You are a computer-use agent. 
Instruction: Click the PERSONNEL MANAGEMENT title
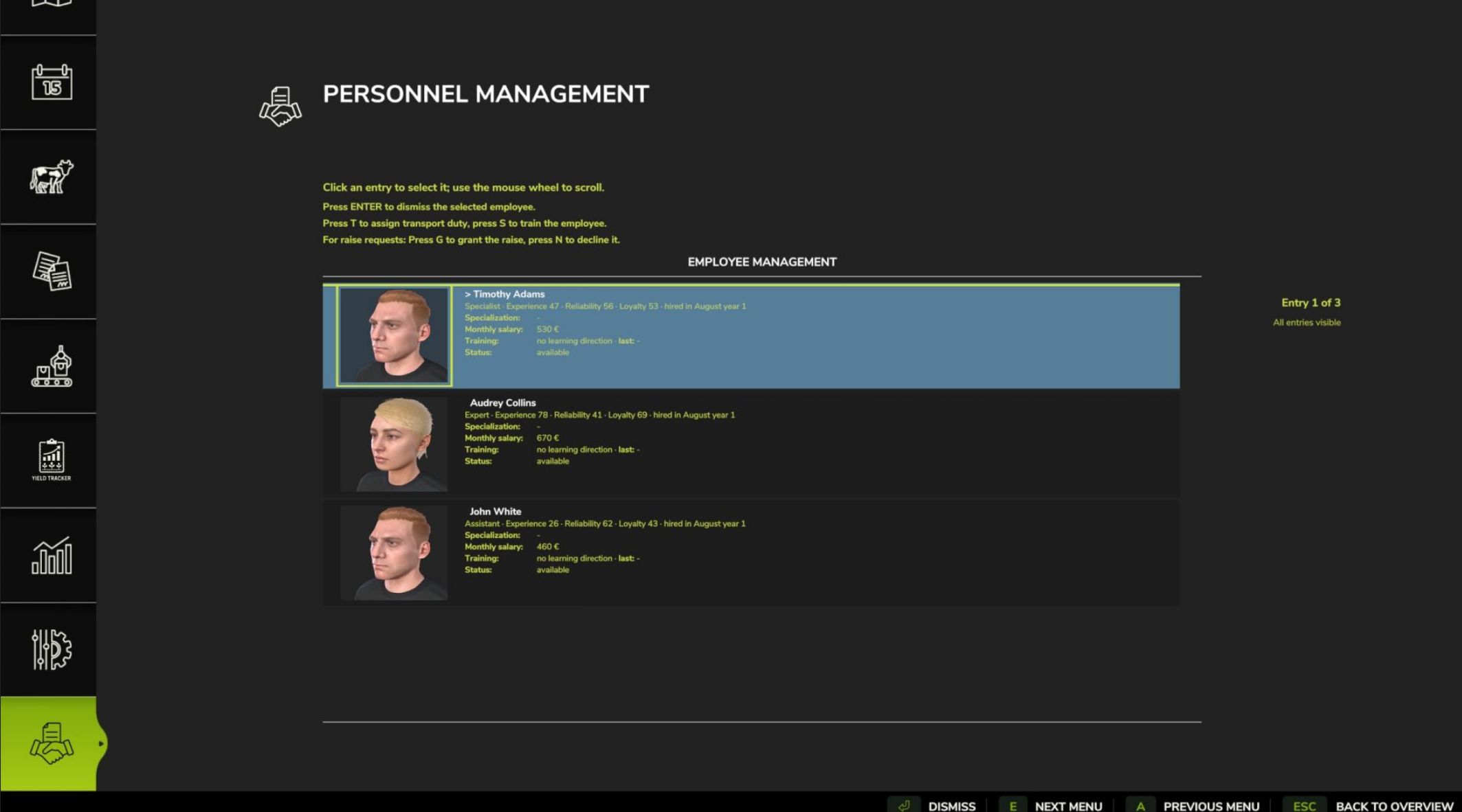point(486,94)
